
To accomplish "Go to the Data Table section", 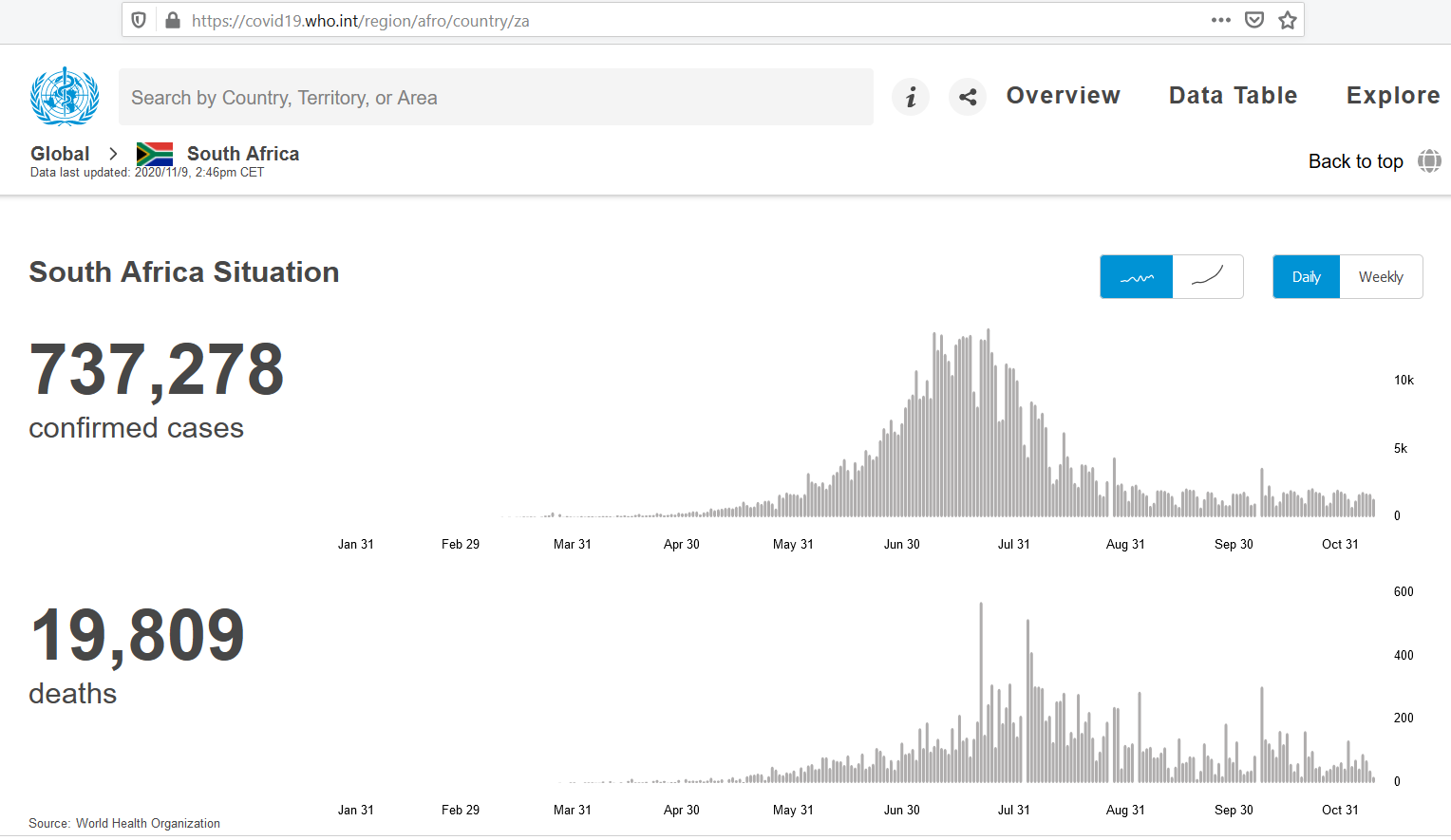I will 1233,96.
